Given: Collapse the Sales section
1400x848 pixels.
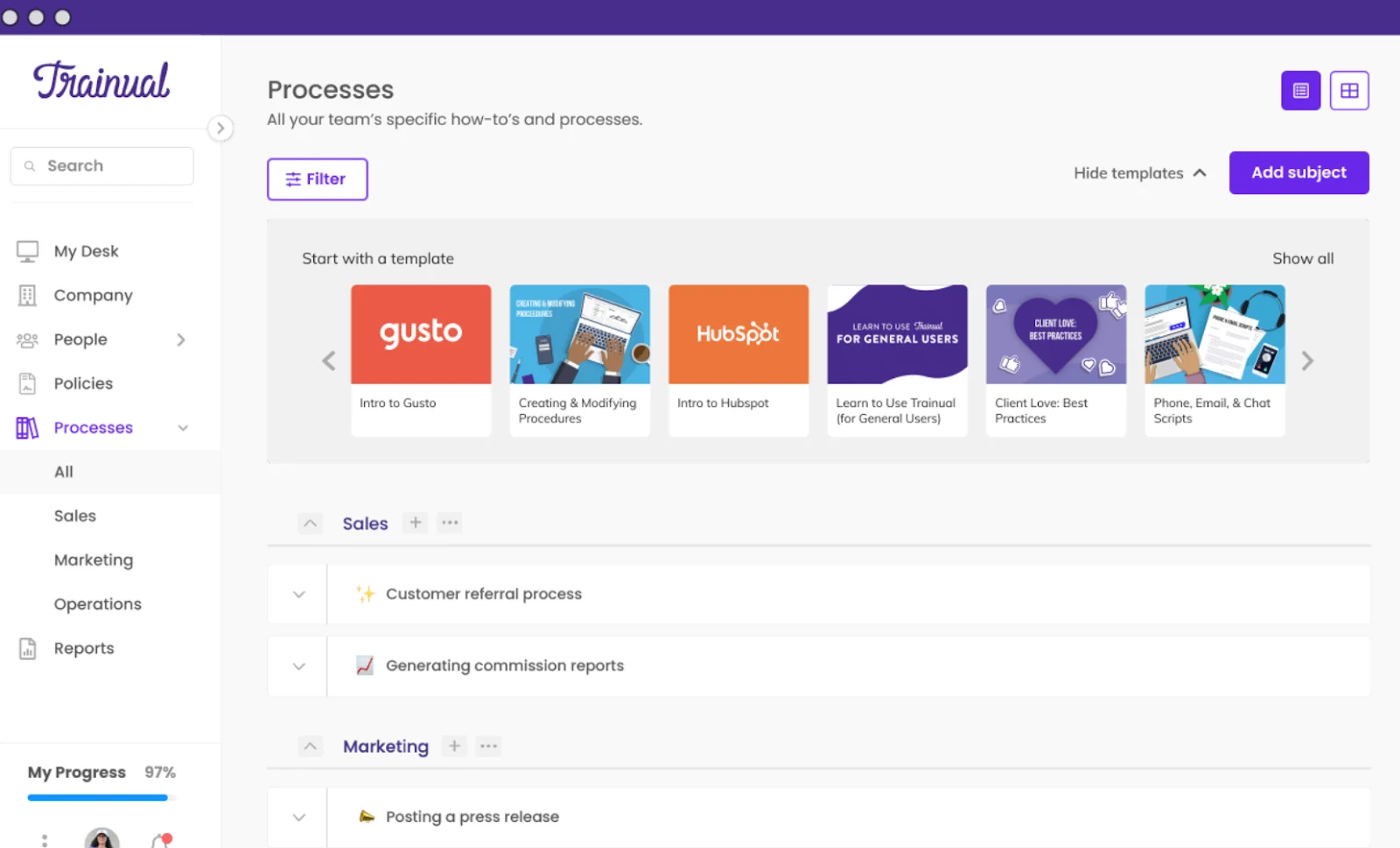Looking at the screenshot, I should [x=310, y=522].
